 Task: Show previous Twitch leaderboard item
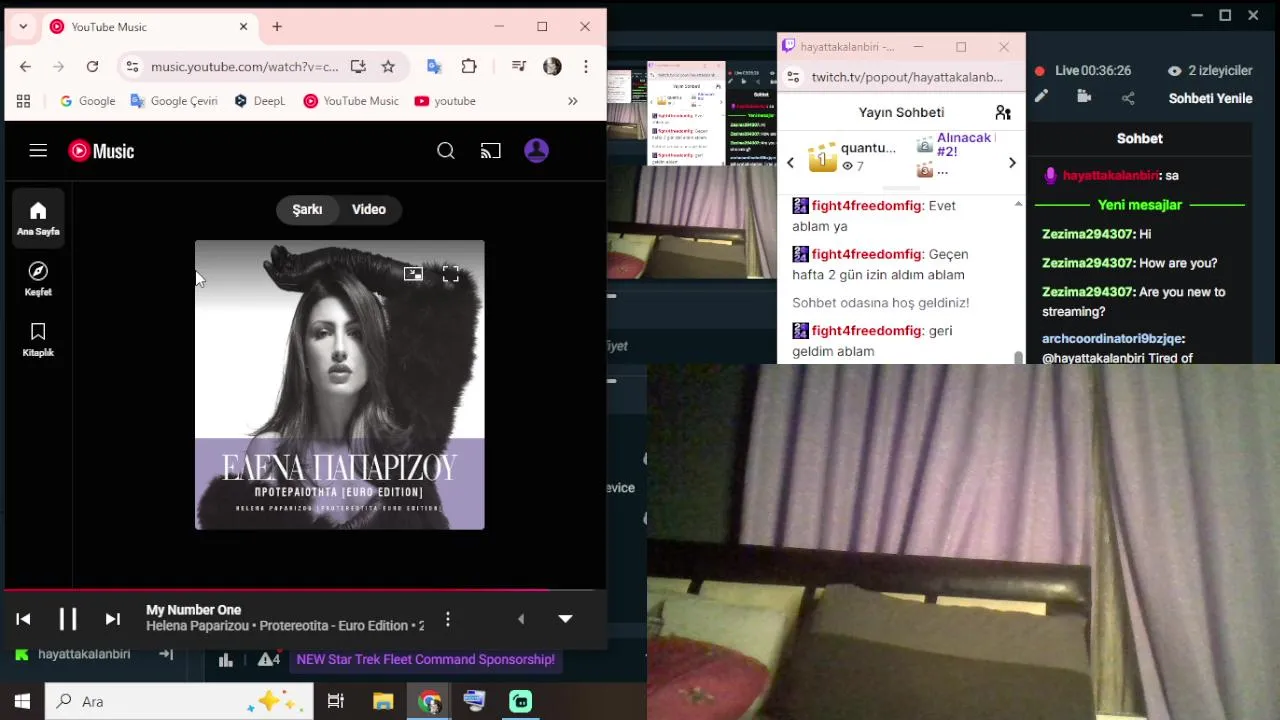[x=791, y=163]
